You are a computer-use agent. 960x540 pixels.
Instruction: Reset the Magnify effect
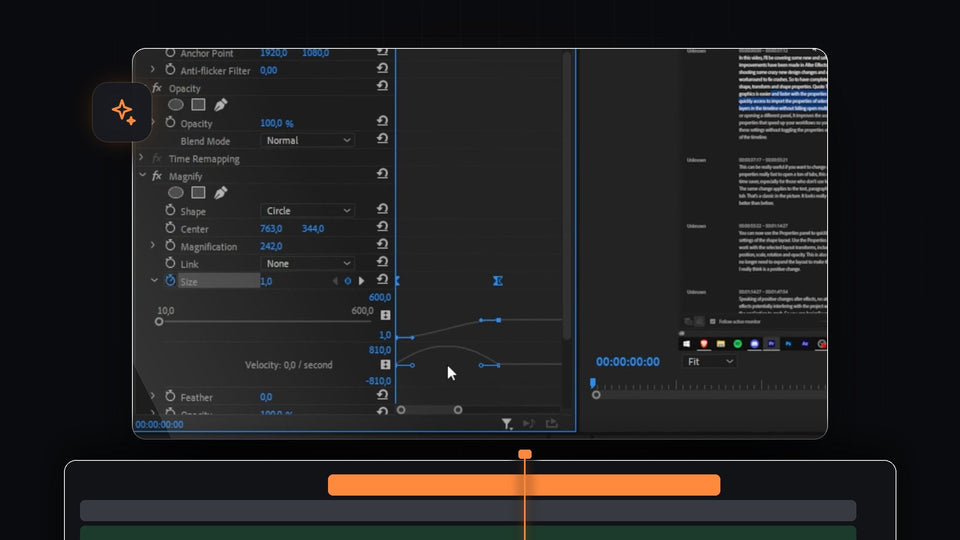point(382,174)
